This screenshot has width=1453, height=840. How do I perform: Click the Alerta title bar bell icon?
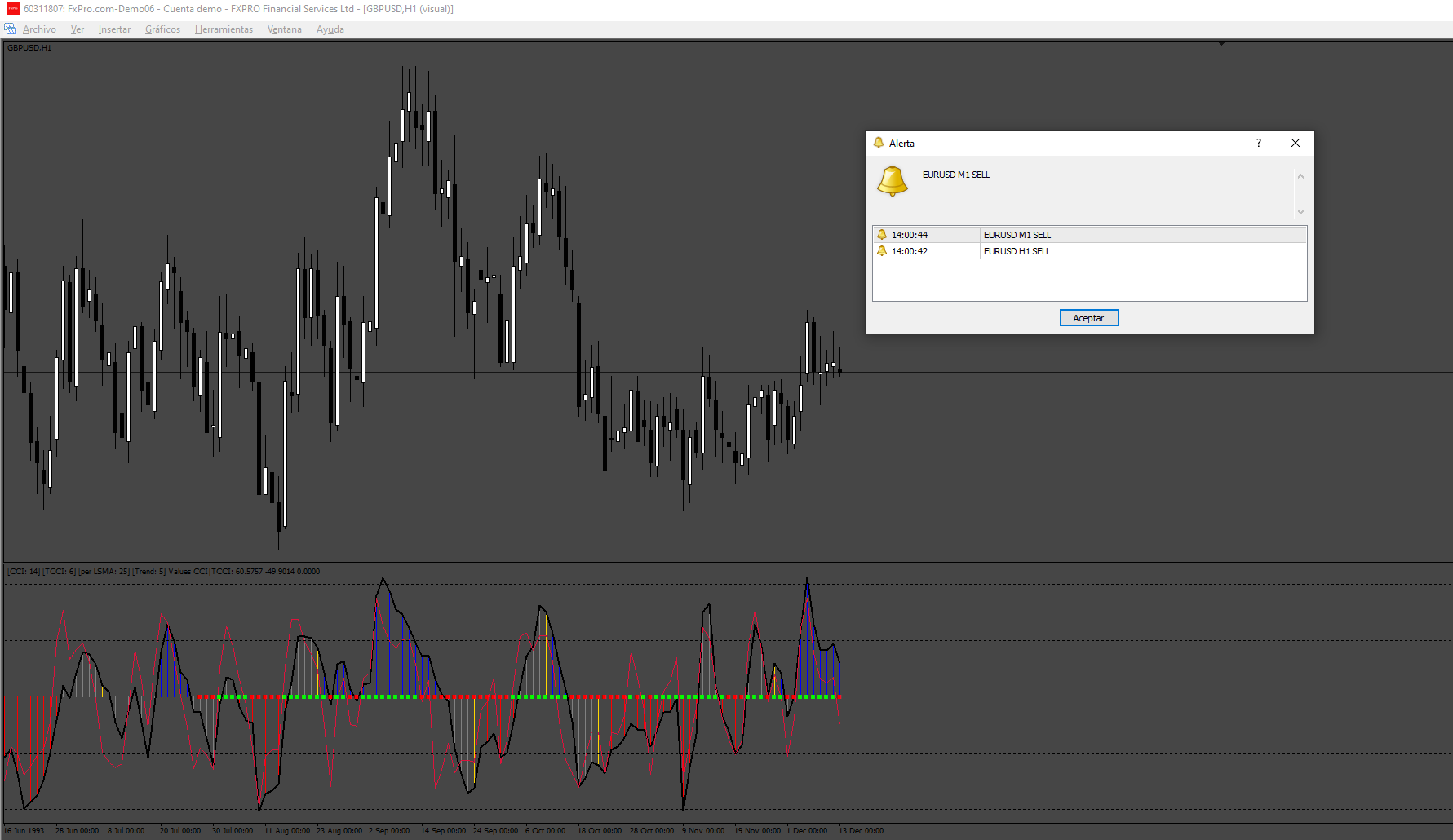[x=879, y=143]
